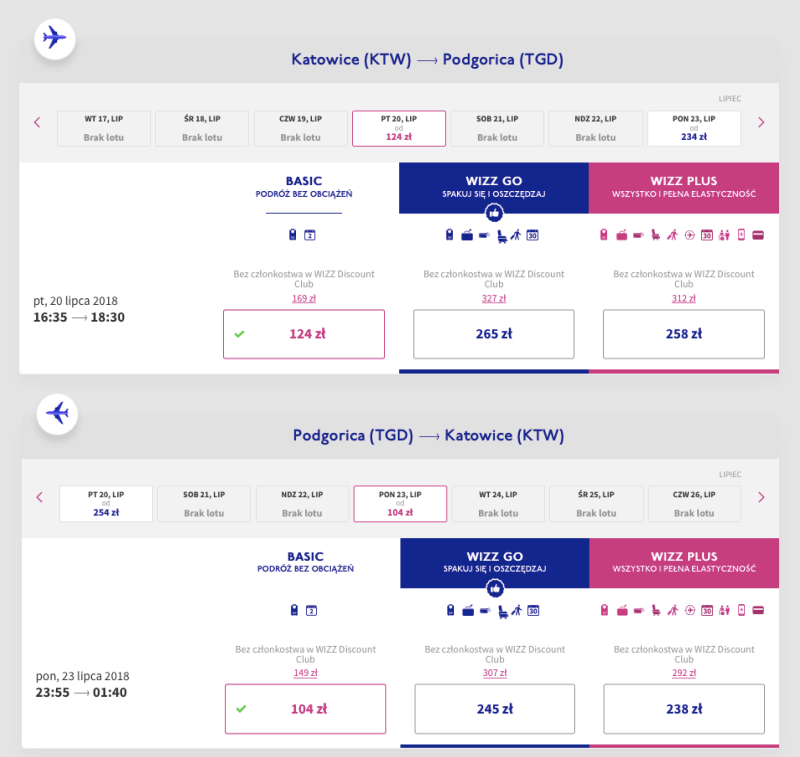Screen dimensions: 800x757
Task: Select outbound BASIC fare 124 zł
Action: 304,334
